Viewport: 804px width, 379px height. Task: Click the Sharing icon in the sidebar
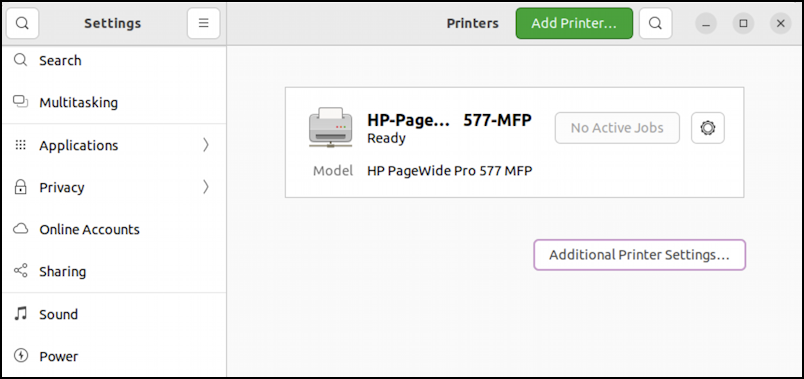coord(21,271)
